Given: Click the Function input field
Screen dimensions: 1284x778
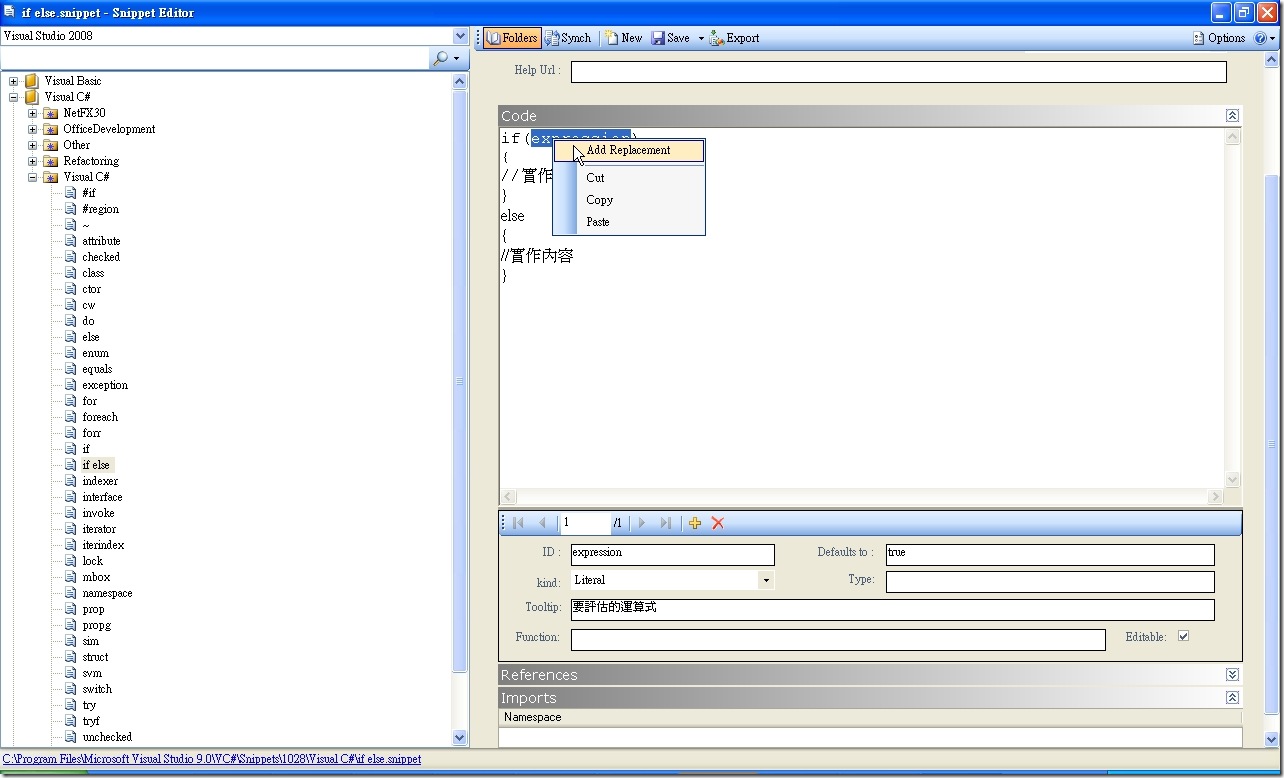Looking at the screenshot, I should [838, 639].
